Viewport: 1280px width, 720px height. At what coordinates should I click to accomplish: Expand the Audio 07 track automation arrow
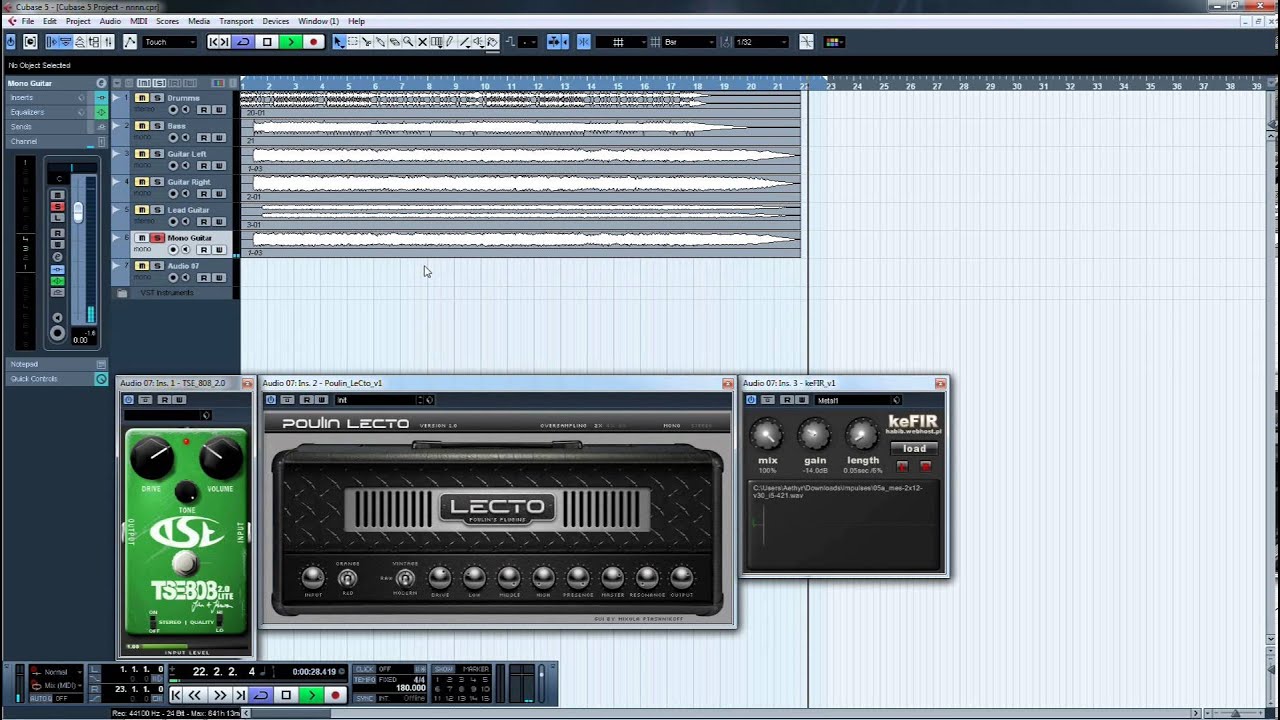pos(115,266)
